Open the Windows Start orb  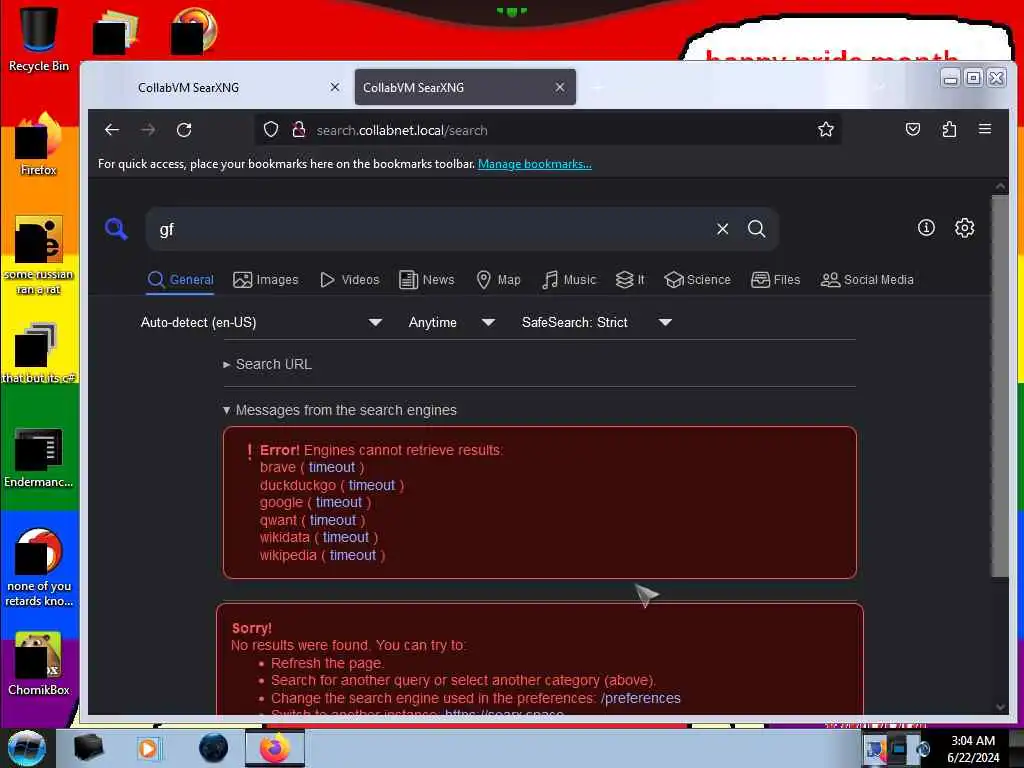(x=27, y=748)
